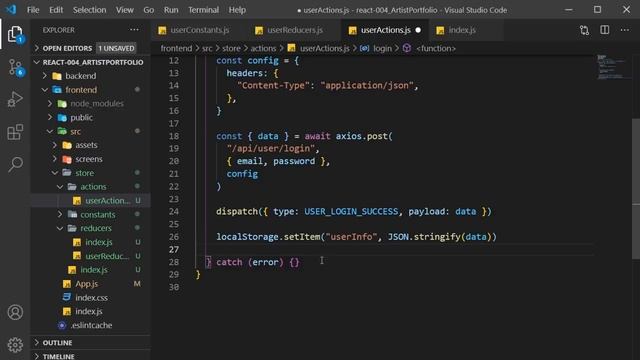Click userActions.js in the breadcrumb path

[x=319, y=48]
